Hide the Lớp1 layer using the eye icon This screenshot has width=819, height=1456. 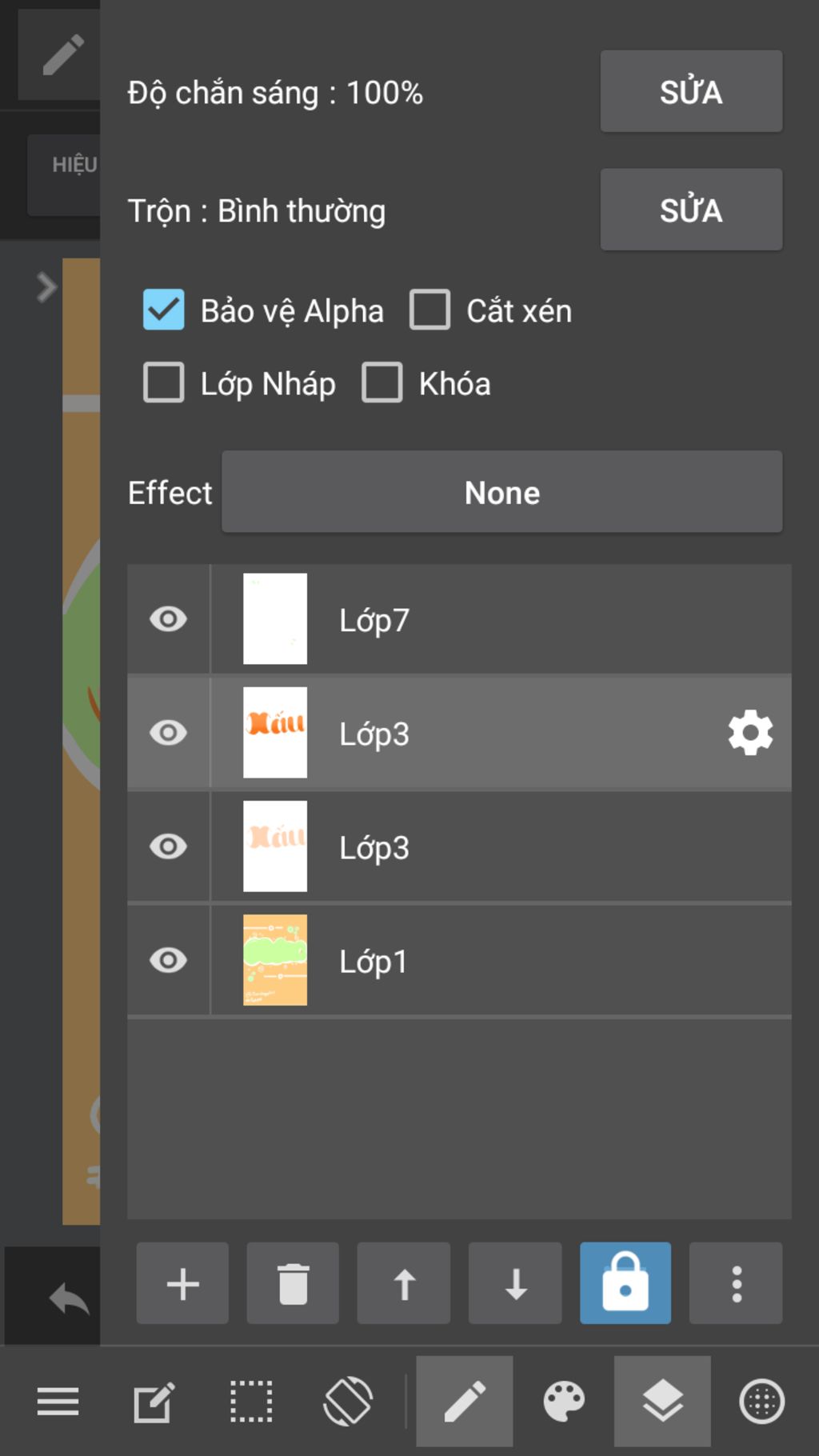(168, 960)
